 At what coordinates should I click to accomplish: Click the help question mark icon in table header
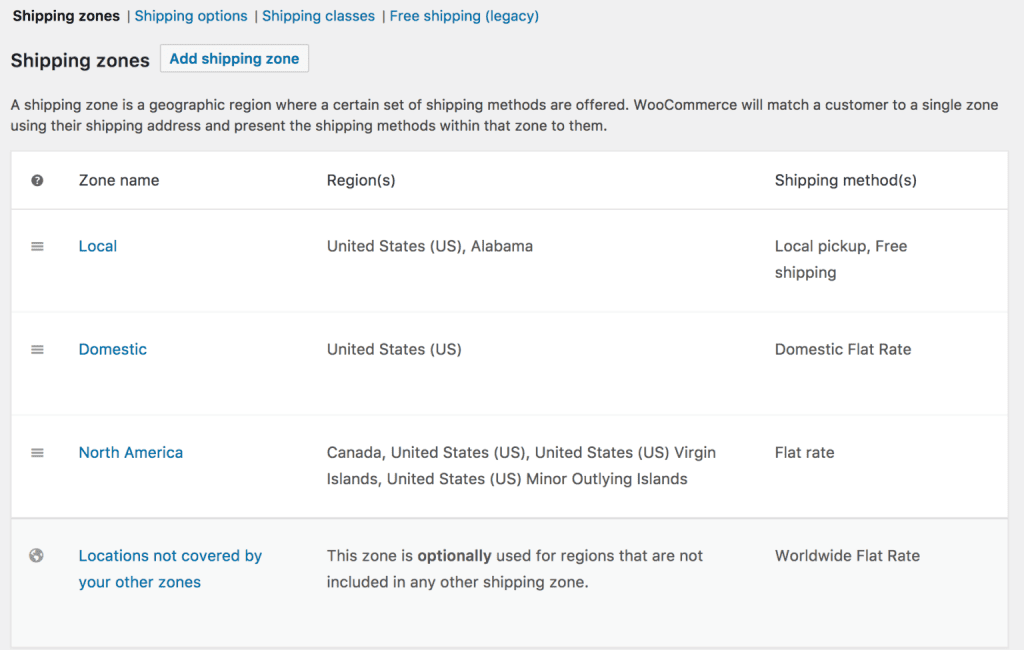[37, 180]
